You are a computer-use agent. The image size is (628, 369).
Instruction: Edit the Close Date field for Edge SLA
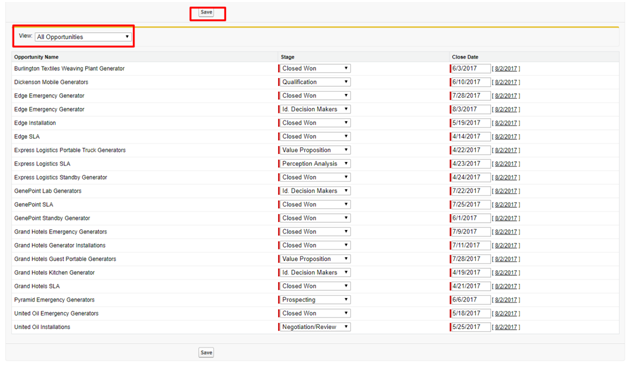[471, 137]
